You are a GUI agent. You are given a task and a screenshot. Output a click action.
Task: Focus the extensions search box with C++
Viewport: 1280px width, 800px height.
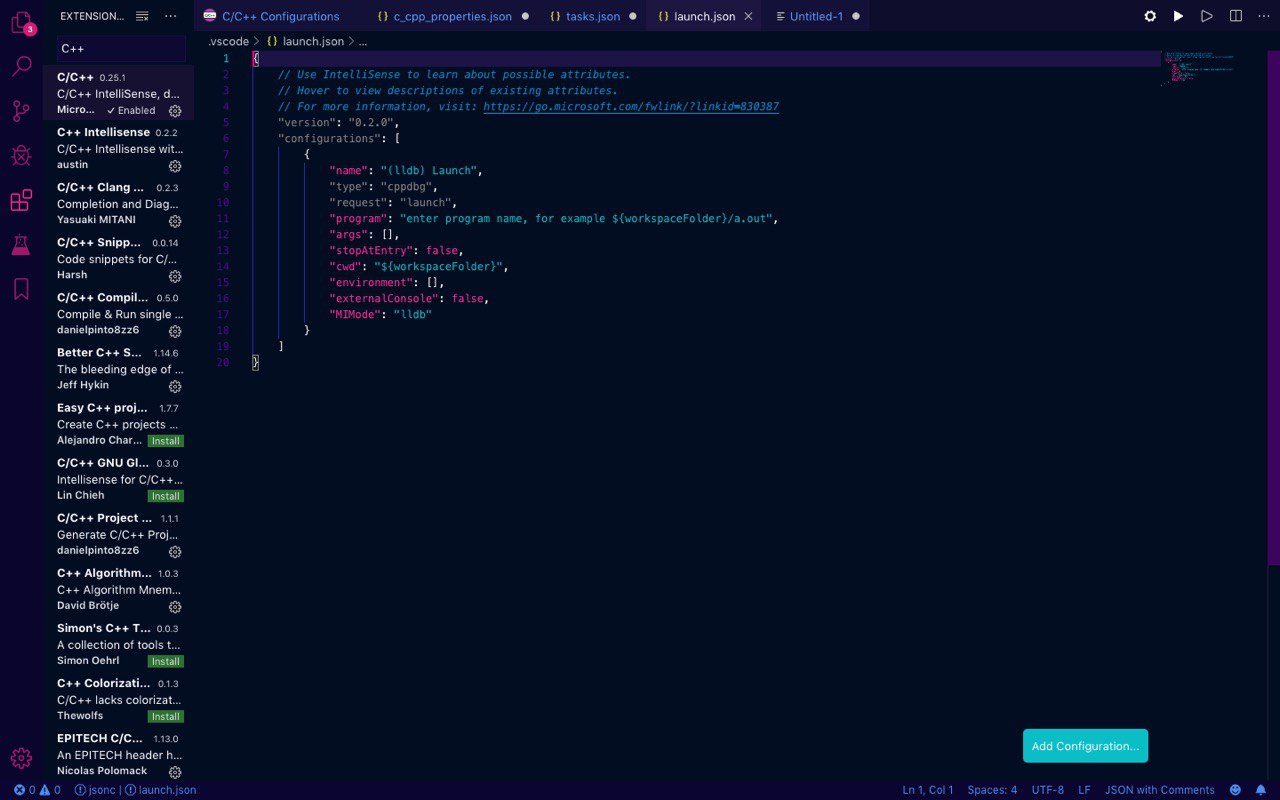click(x=121, y=48)
